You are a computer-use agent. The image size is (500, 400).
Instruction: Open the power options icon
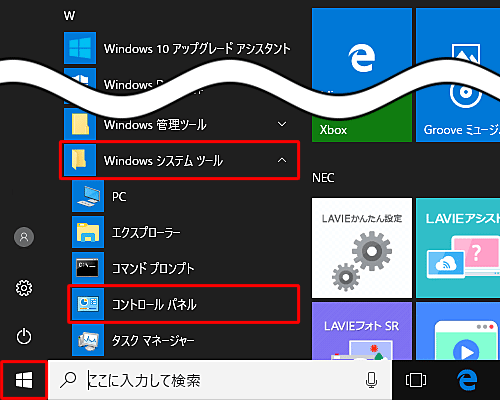[24, 337]
